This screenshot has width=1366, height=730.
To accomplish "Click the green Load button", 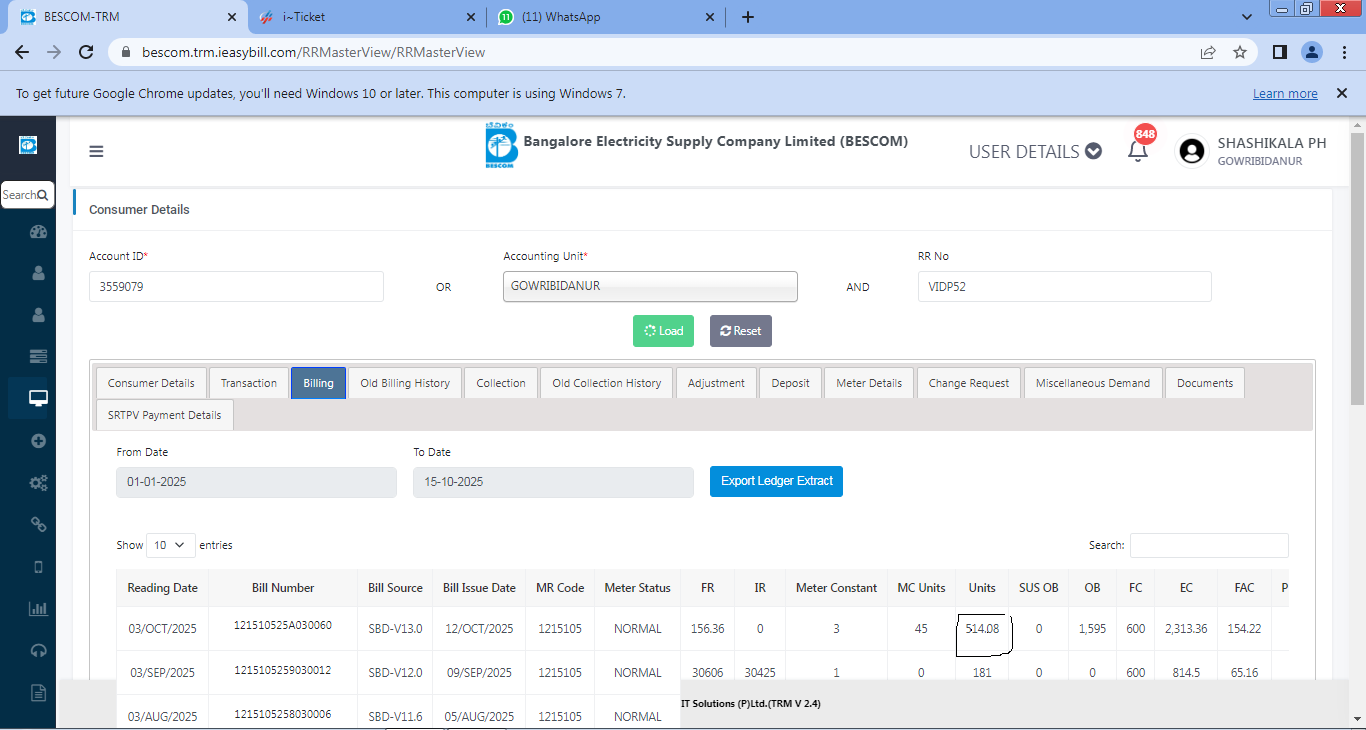I will (x=663, y=331).
